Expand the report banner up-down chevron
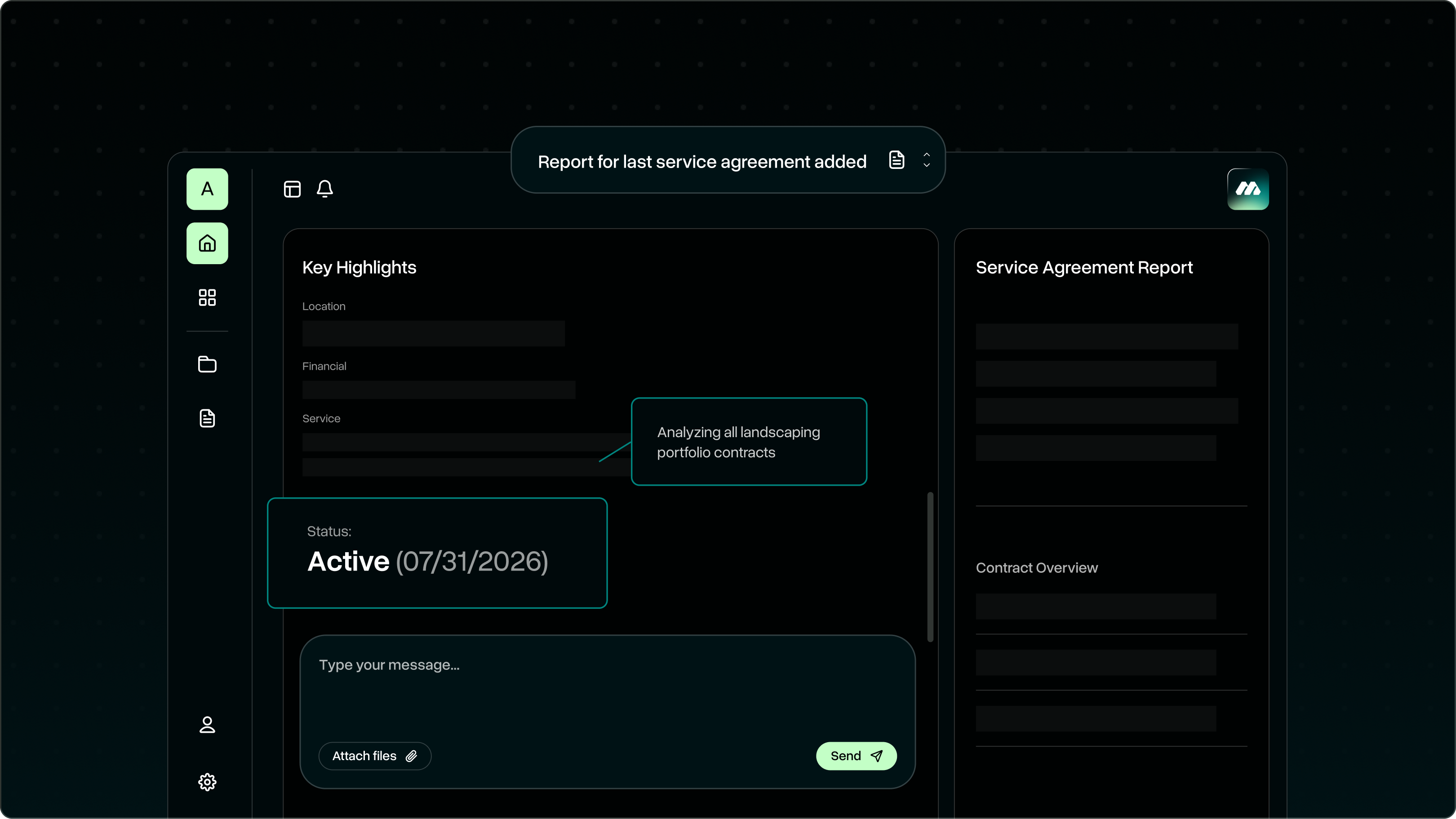 click(x=926, y=160)
